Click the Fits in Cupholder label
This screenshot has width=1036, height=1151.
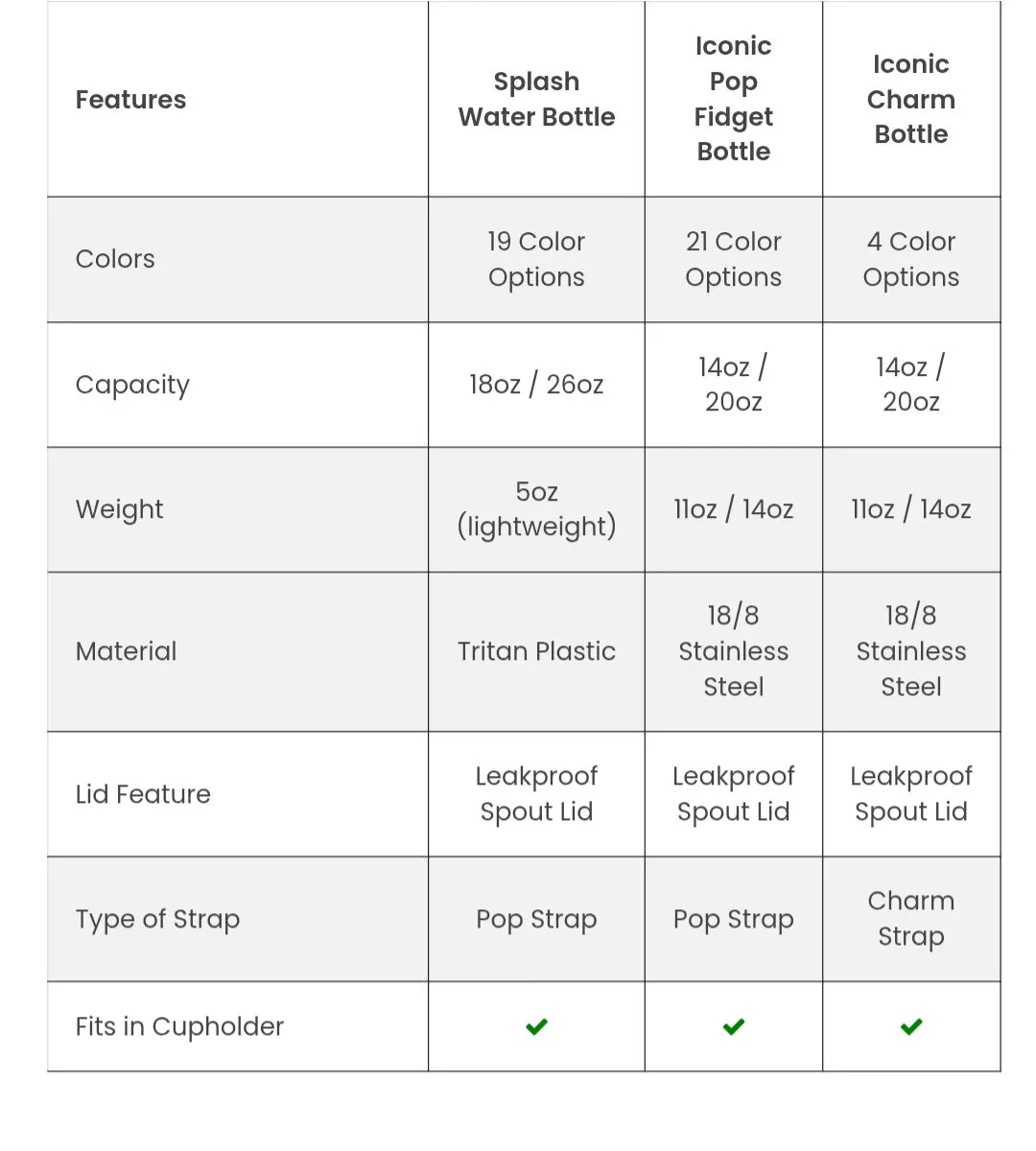[x=179, y=1026]
